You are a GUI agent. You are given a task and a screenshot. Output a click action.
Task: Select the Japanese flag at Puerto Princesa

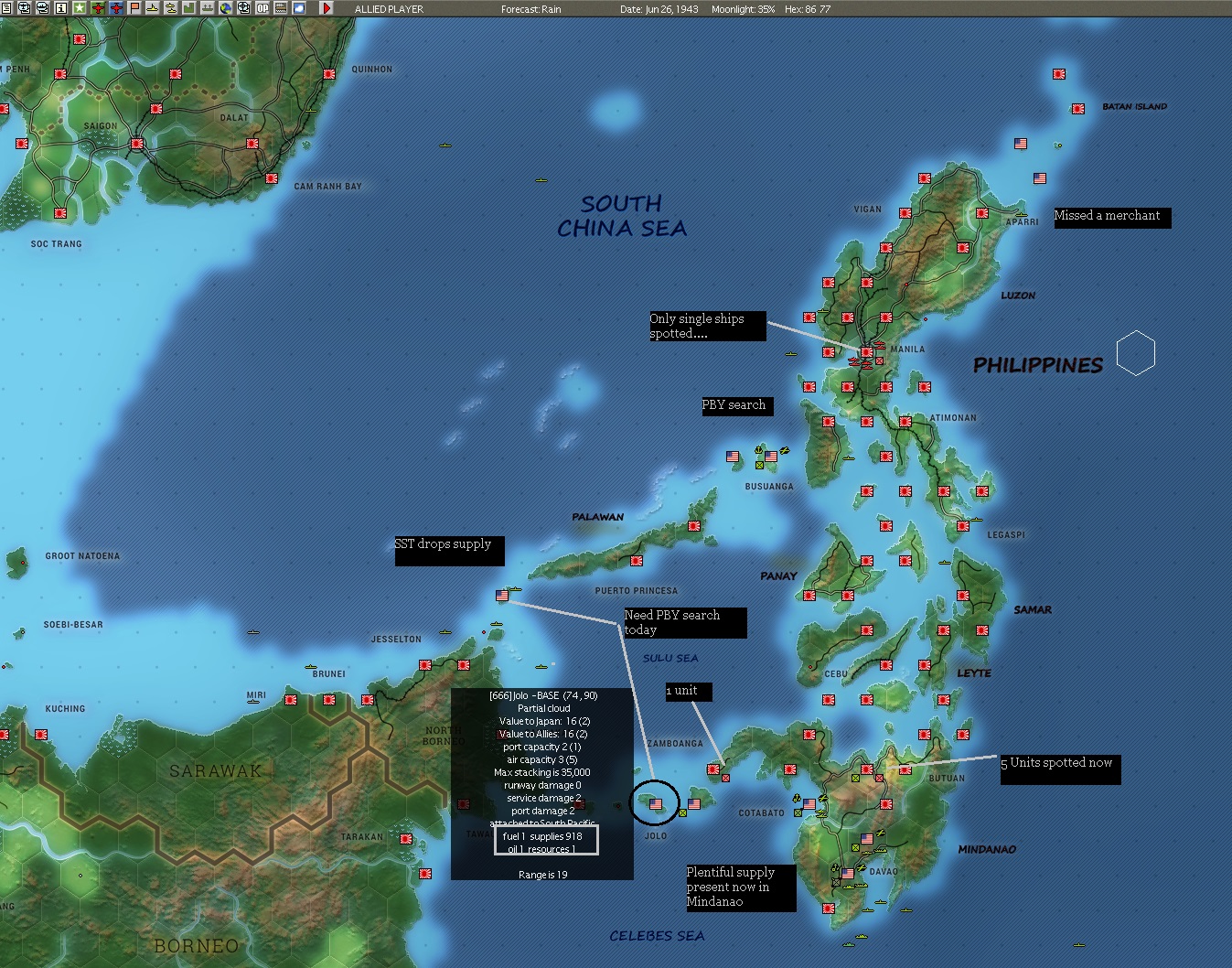(x=637, y=561)
